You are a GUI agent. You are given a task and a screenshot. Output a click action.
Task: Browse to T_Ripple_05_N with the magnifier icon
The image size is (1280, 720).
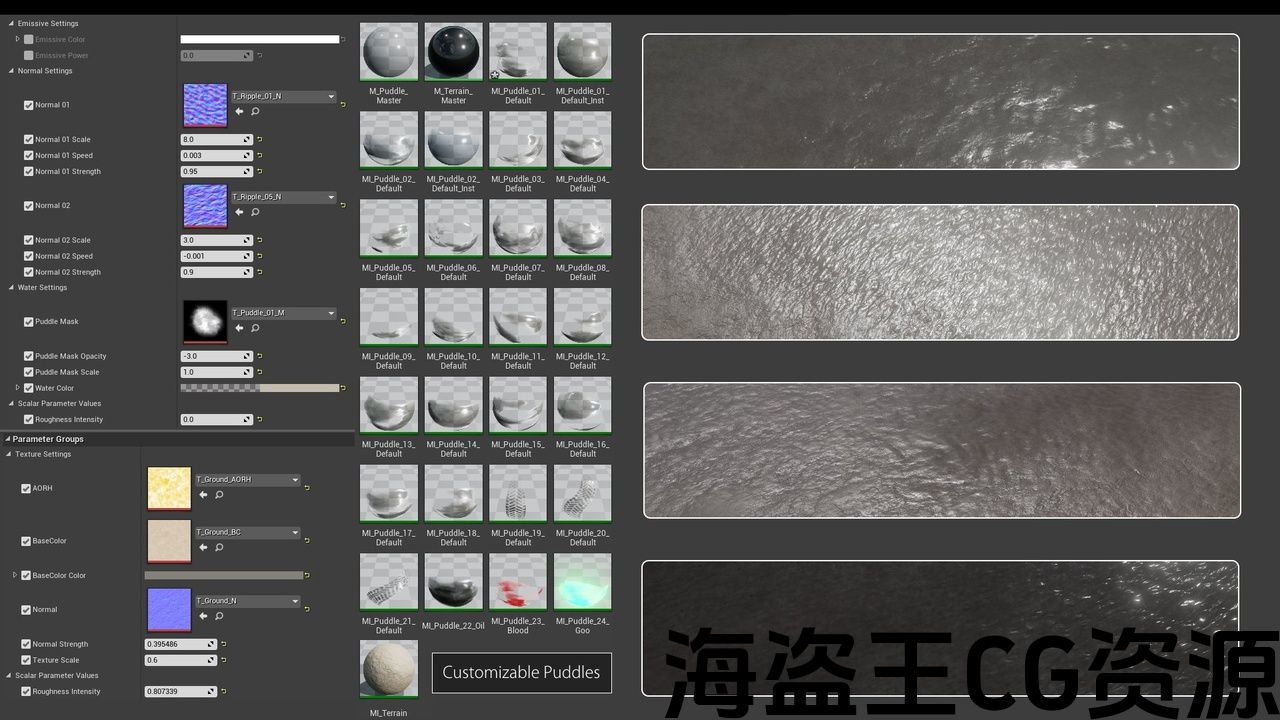pyautogui.click(x=255, y=212)
